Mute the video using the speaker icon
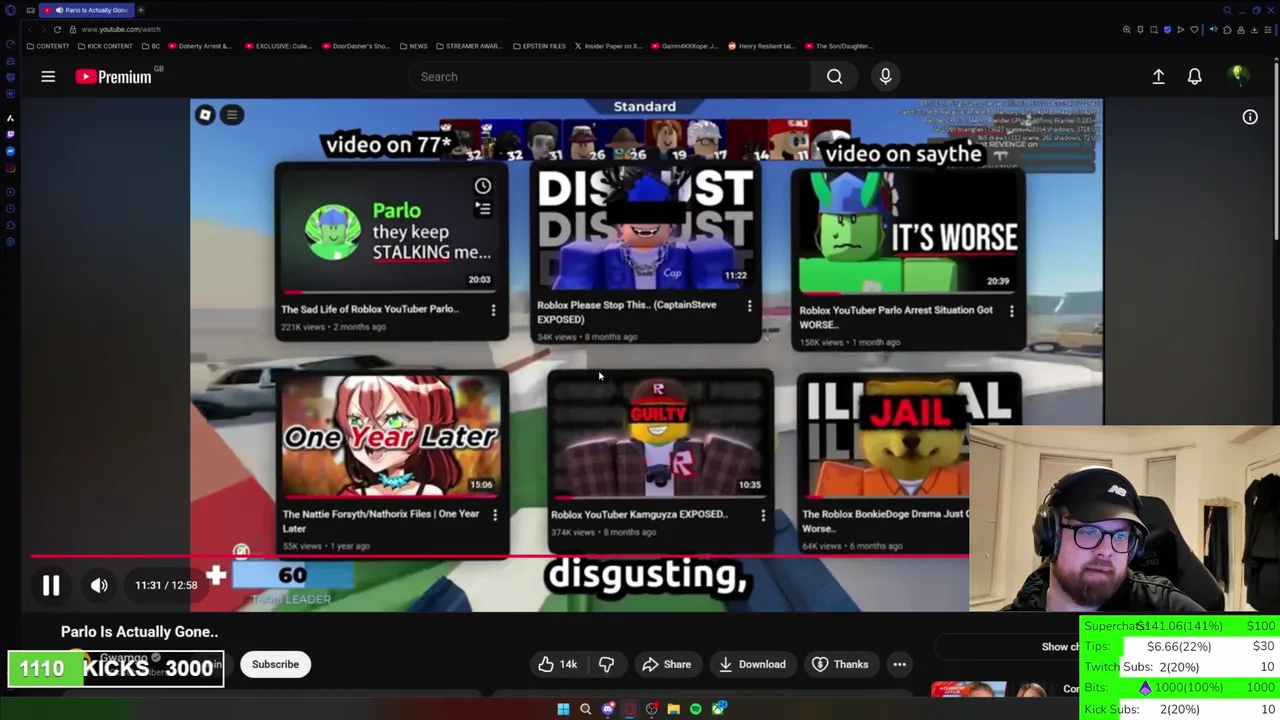The height and width of the screenshot is (720, 1280). [99, 585]
